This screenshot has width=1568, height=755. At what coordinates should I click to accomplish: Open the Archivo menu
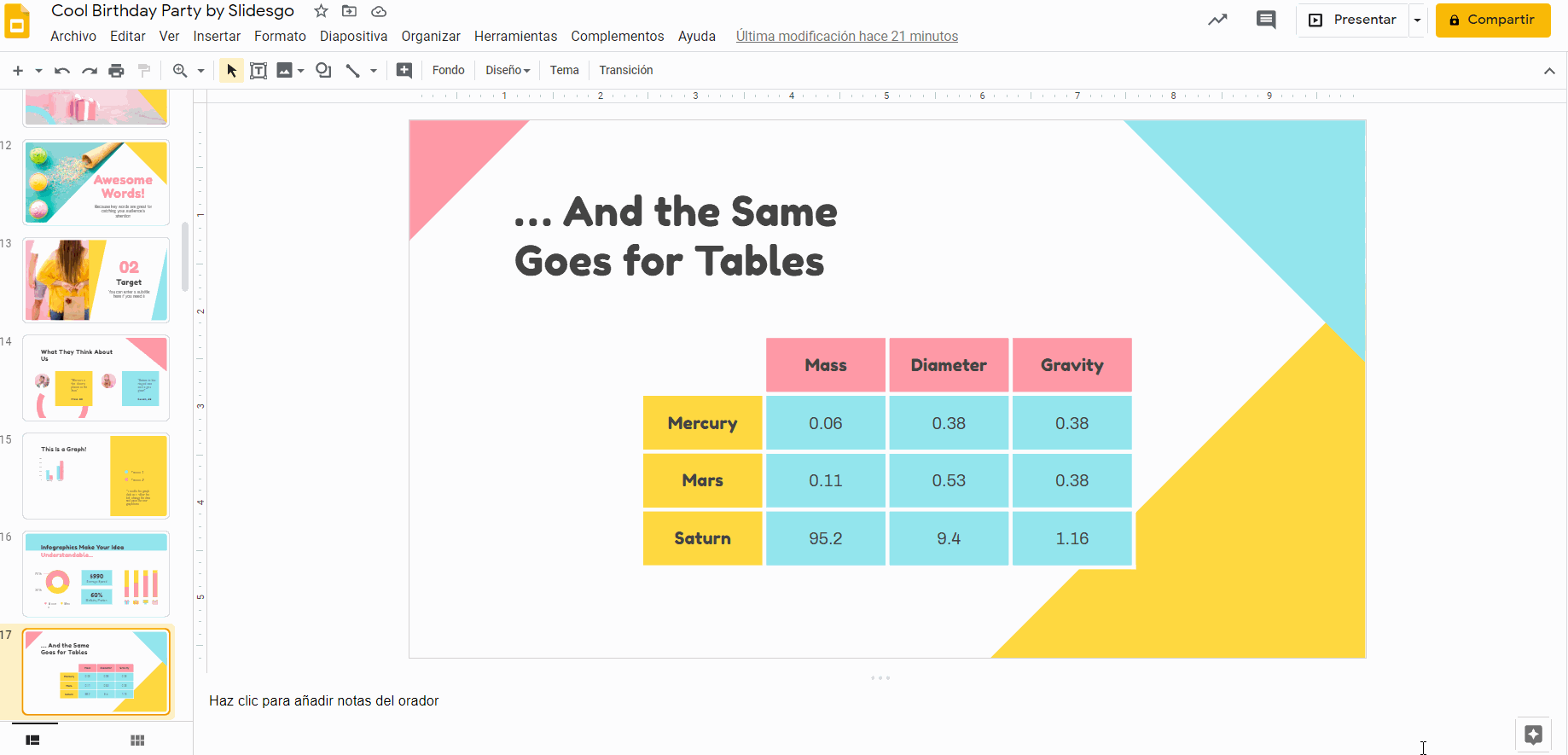click(x=73, y=36)
